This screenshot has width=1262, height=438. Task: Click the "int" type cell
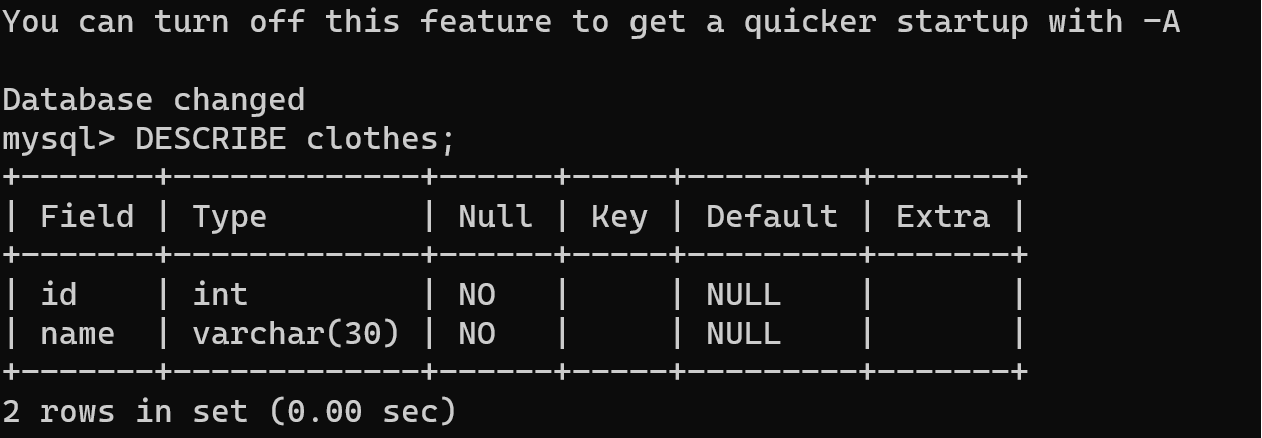click(x=220, y=295)
